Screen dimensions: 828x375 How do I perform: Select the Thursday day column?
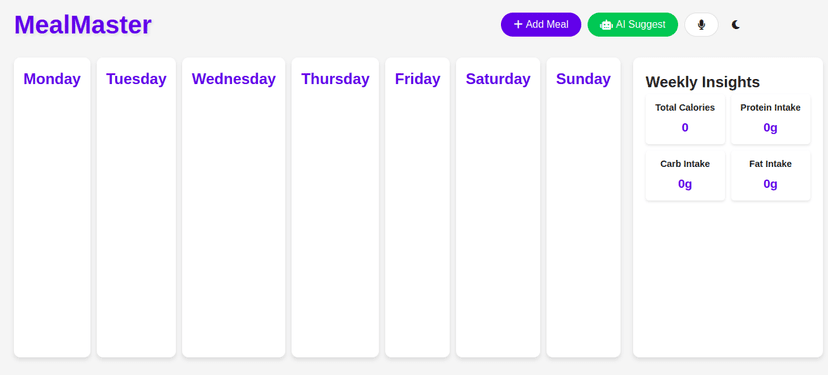pos(335,207)
